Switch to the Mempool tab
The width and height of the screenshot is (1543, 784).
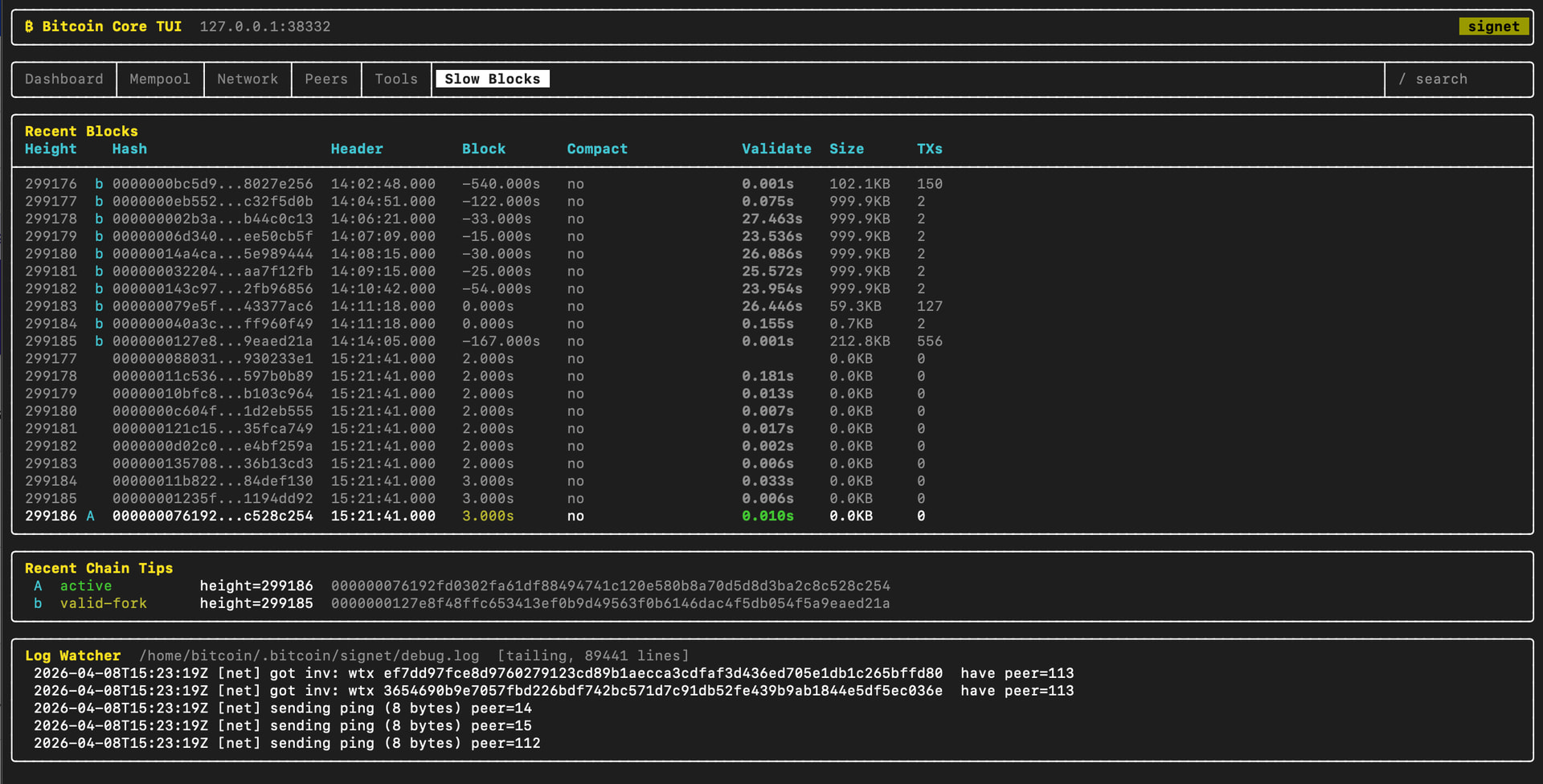160,79
